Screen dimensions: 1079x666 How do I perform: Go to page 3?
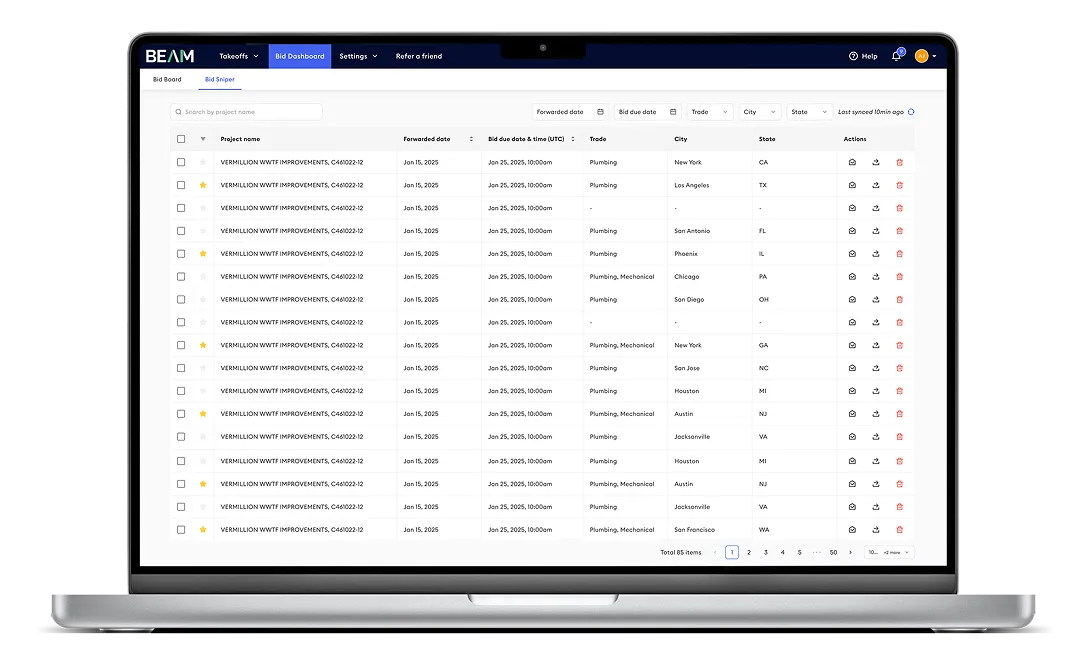766,552
